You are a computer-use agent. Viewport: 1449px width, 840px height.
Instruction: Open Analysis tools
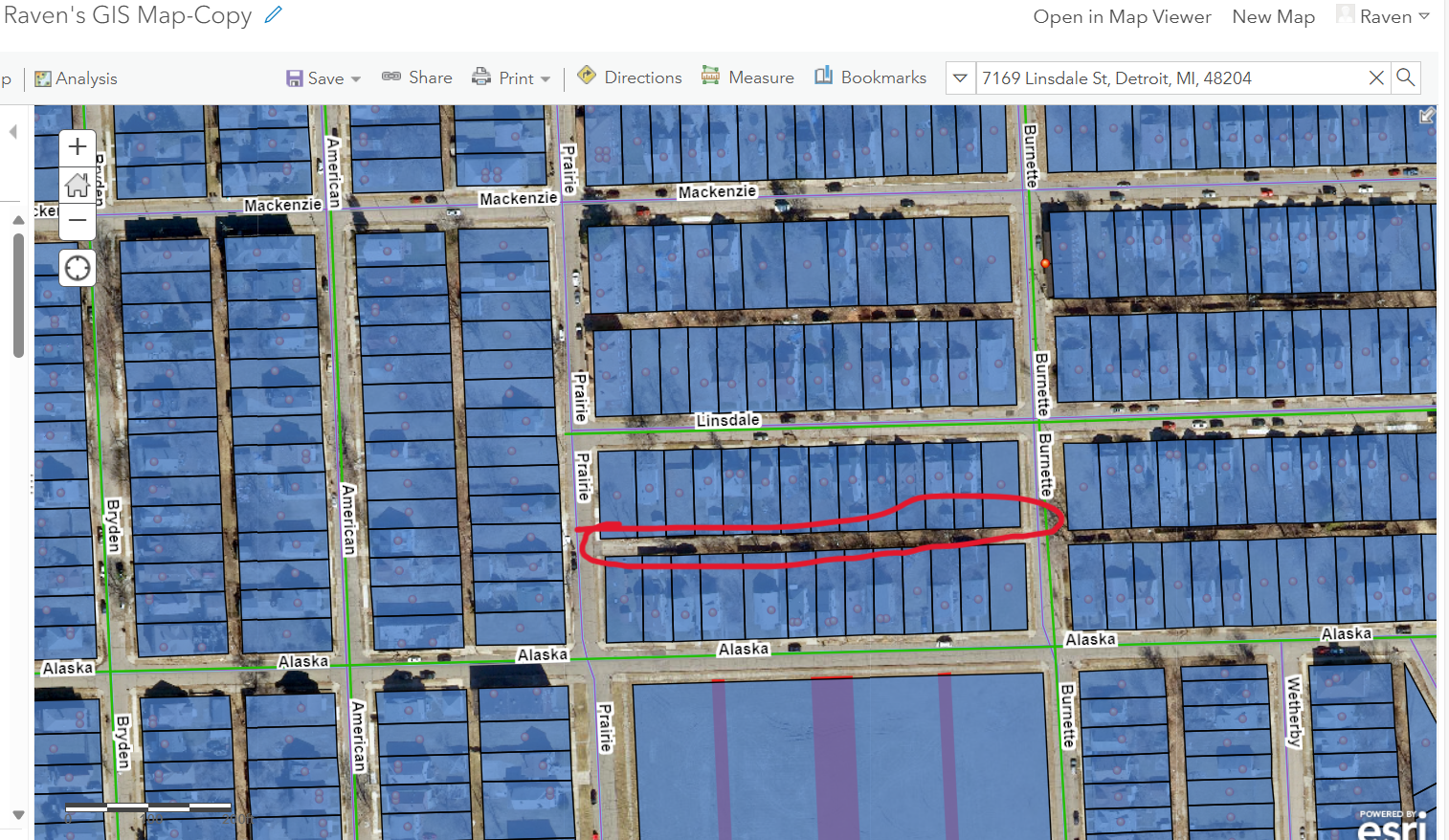pyautogui.click(x=76, y=78)
